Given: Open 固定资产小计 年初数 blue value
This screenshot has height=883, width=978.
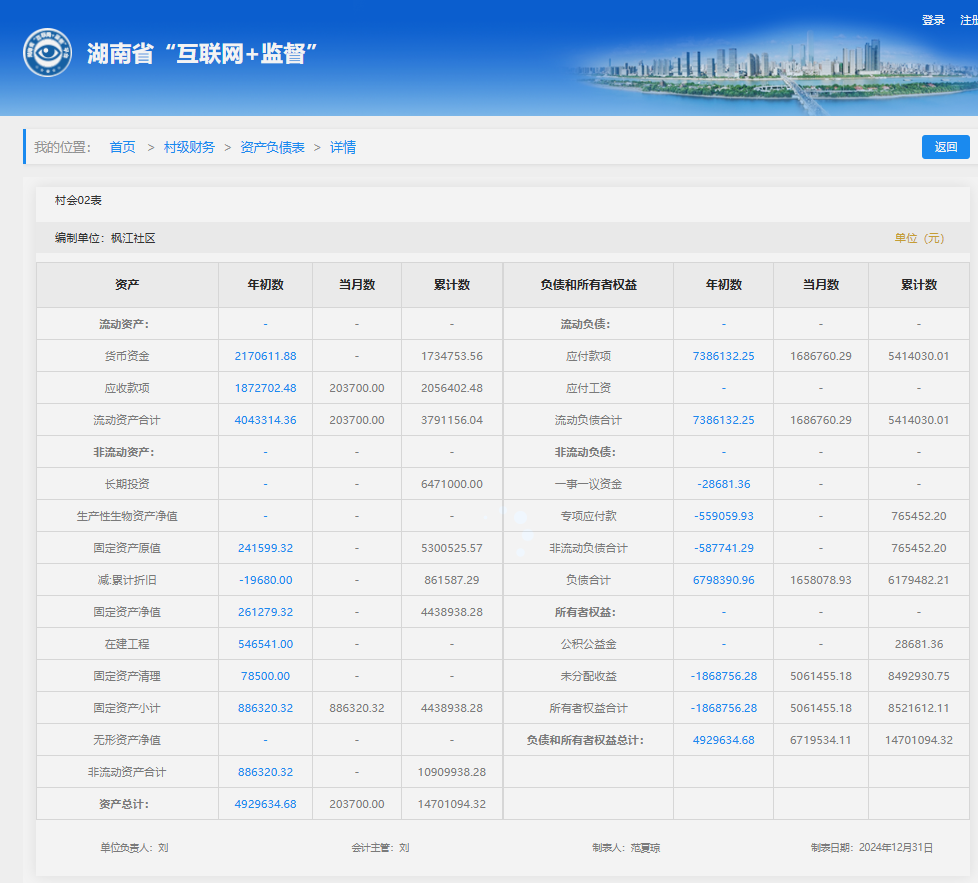Looking at the screenshot, I should pos(266,708).
